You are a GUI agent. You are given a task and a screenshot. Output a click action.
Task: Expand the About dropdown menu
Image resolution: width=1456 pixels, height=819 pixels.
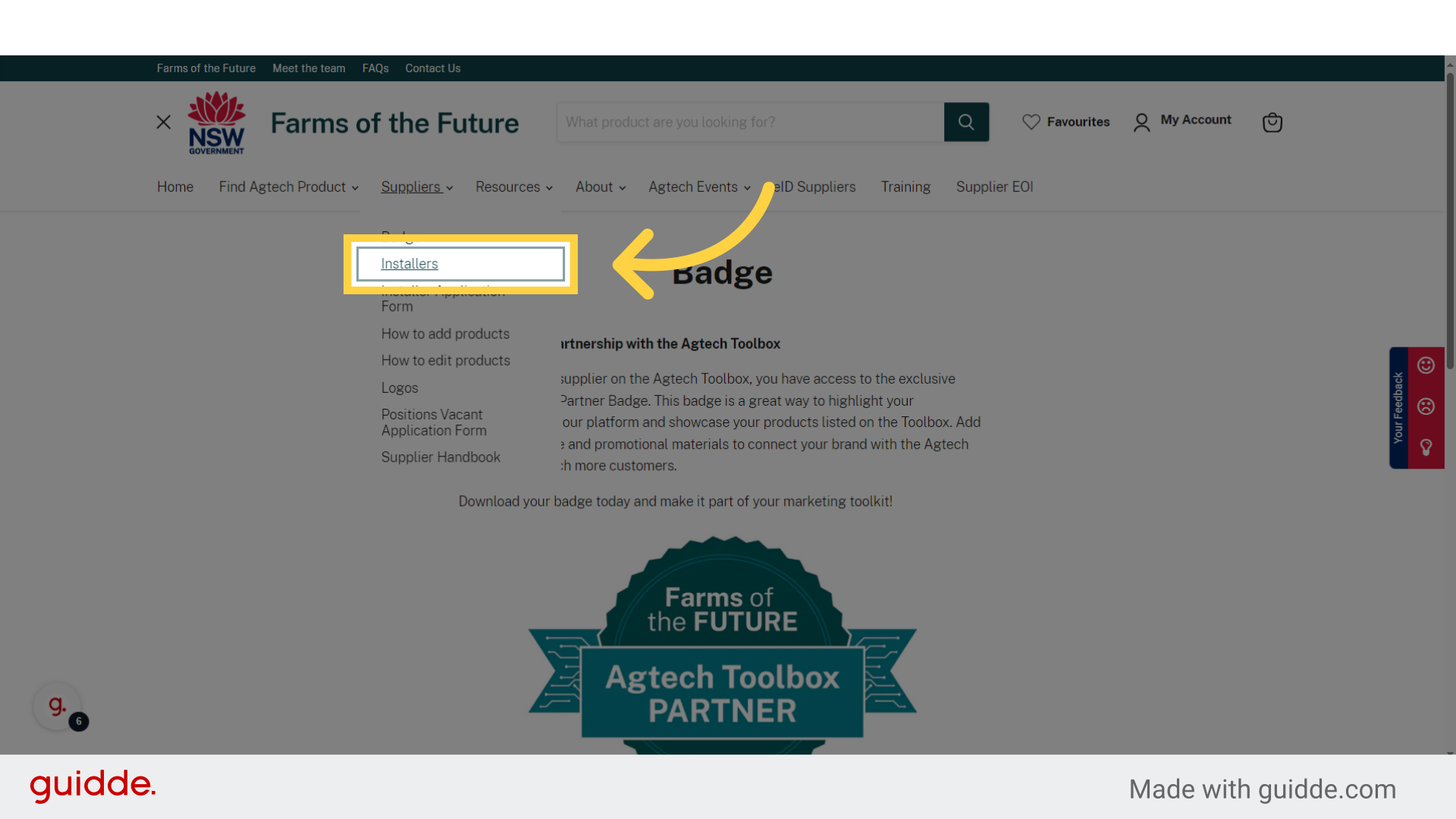600,187
